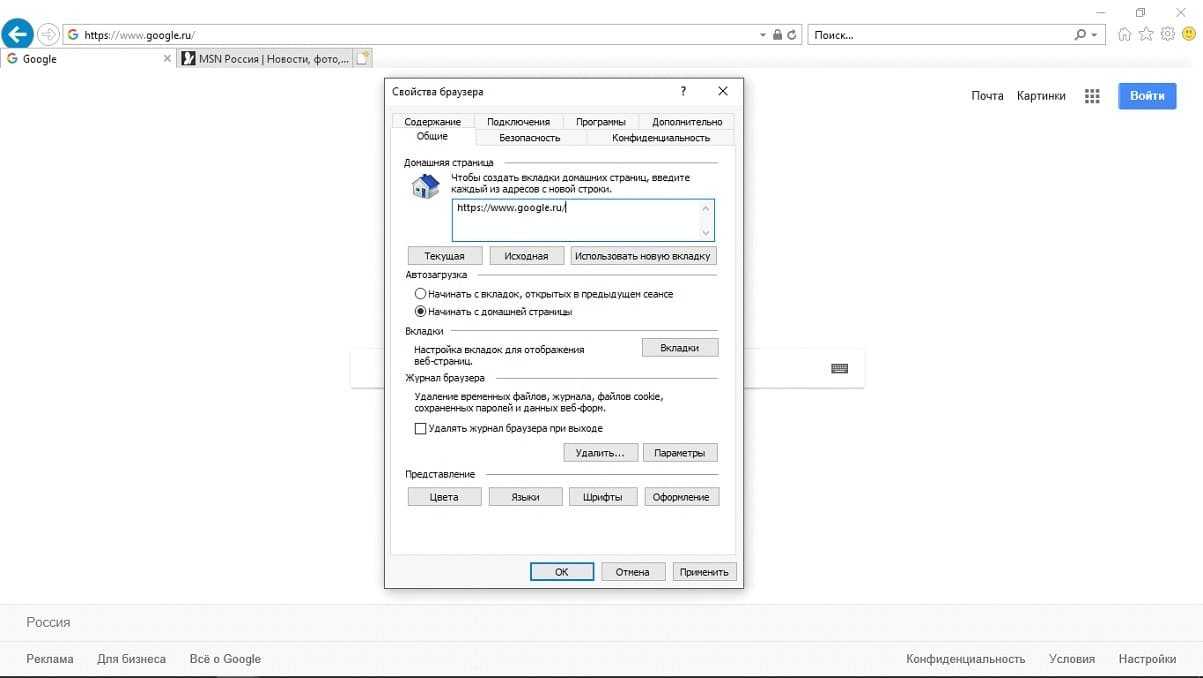Close the Свойства браузера dialog

[x=723, y=91]
